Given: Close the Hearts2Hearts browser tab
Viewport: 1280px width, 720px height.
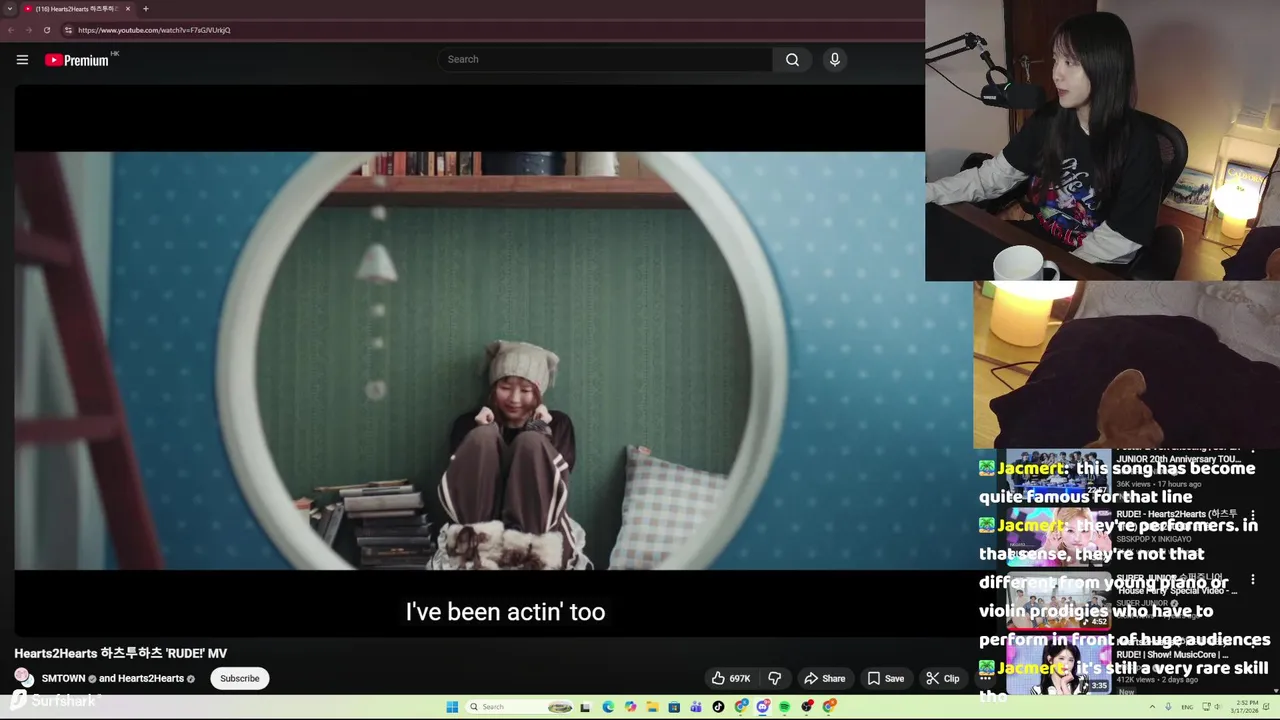Looking at the screenshot, I should pyautogui.click(x=127, y=9).
